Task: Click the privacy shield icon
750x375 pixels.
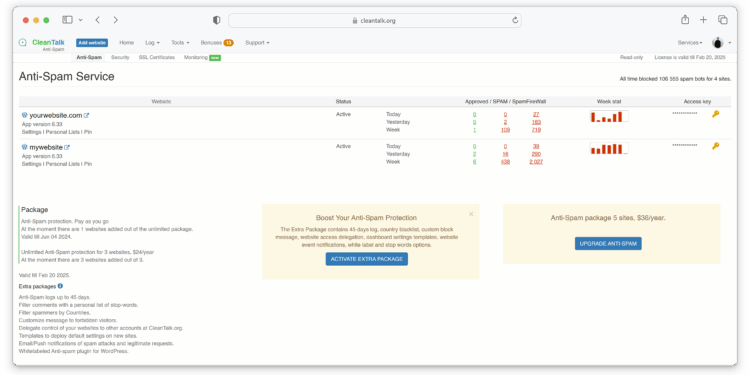Action: [217, 20]
